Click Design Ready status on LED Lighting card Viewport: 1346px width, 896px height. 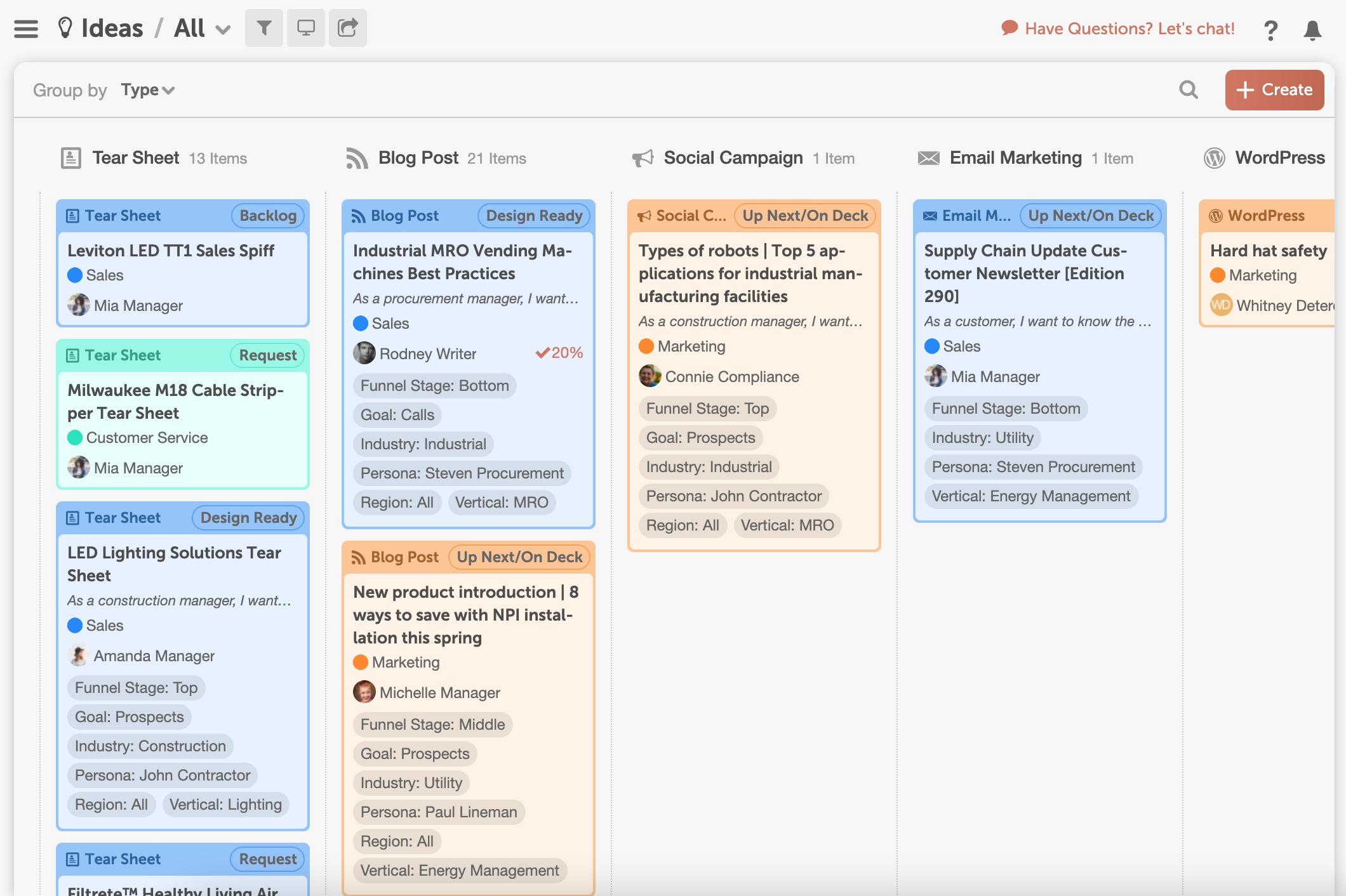tap(249, 518)
